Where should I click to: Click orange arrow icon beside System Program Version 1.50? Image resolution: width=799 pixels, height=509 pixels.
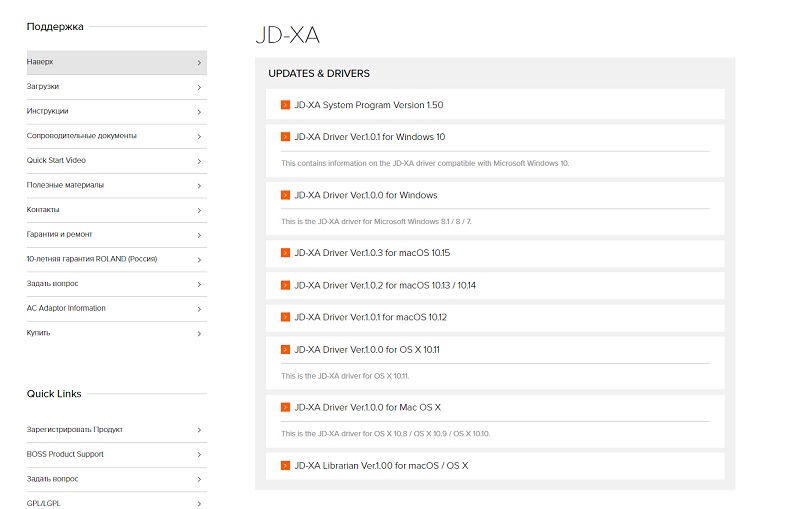click(285, 105)
